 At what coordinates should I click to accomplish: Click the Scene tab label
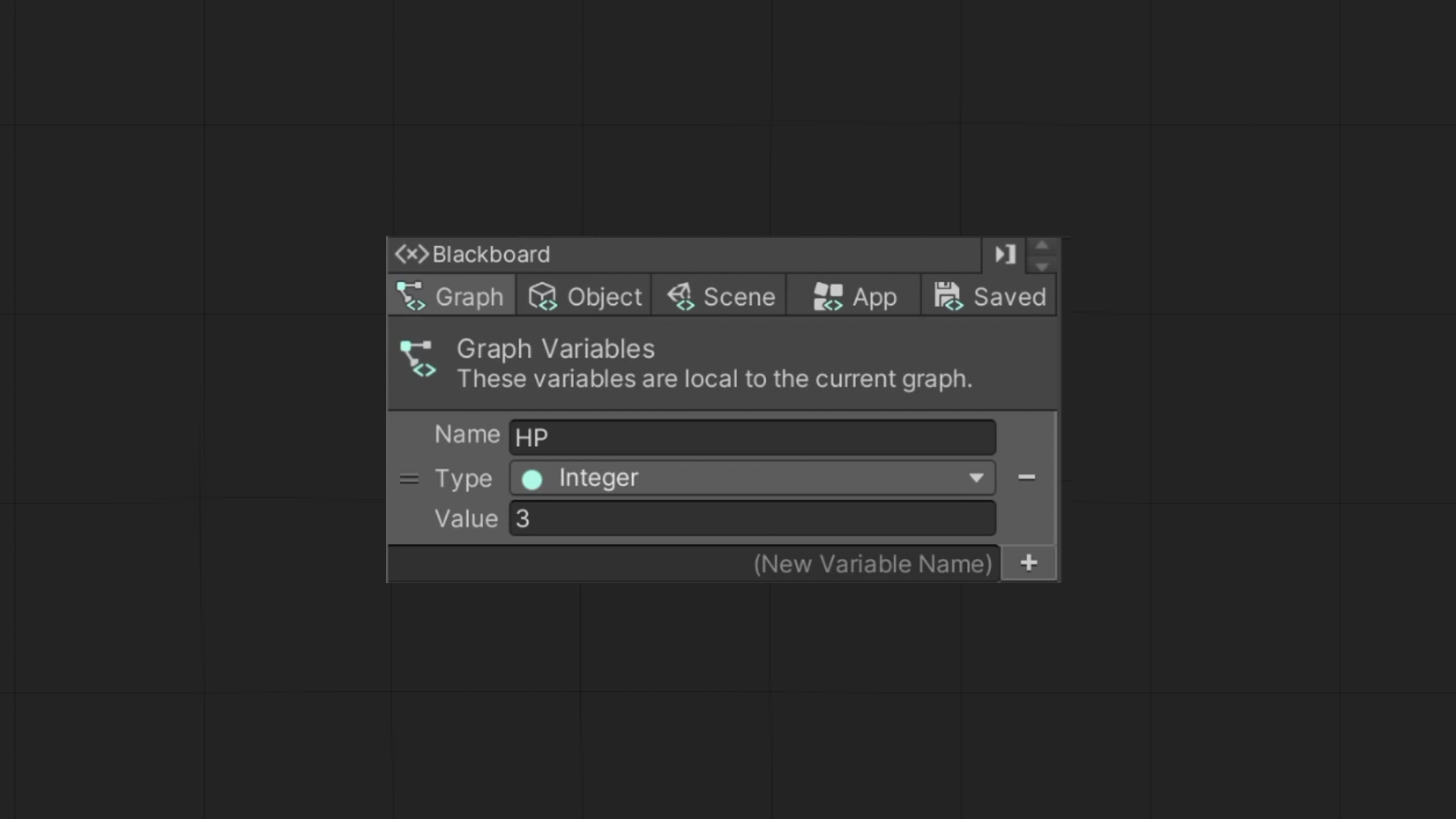pyautogui.click(x=739, y=297)
